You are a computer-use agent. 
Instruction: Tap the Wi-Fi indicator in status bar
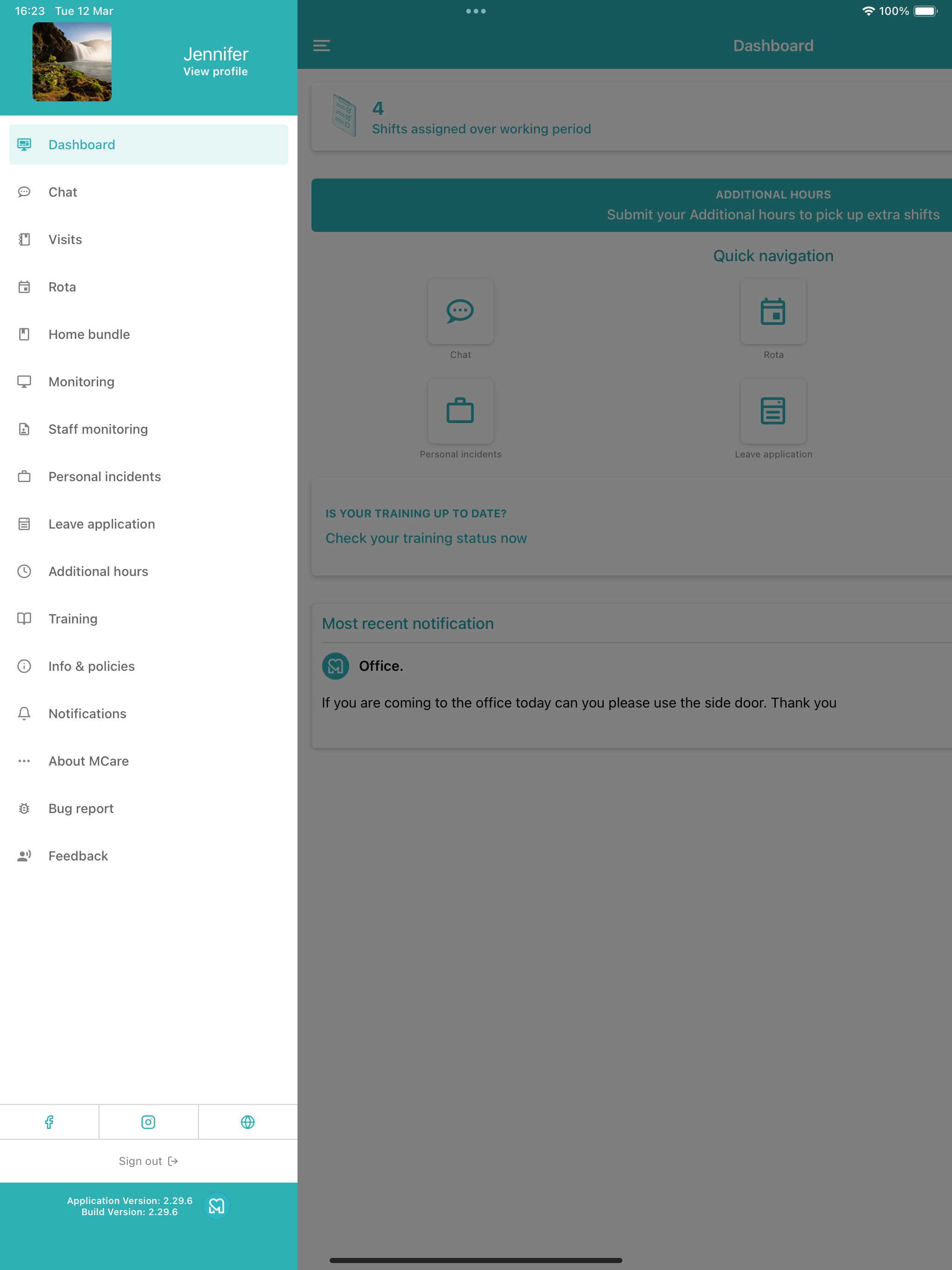(869, 11)
